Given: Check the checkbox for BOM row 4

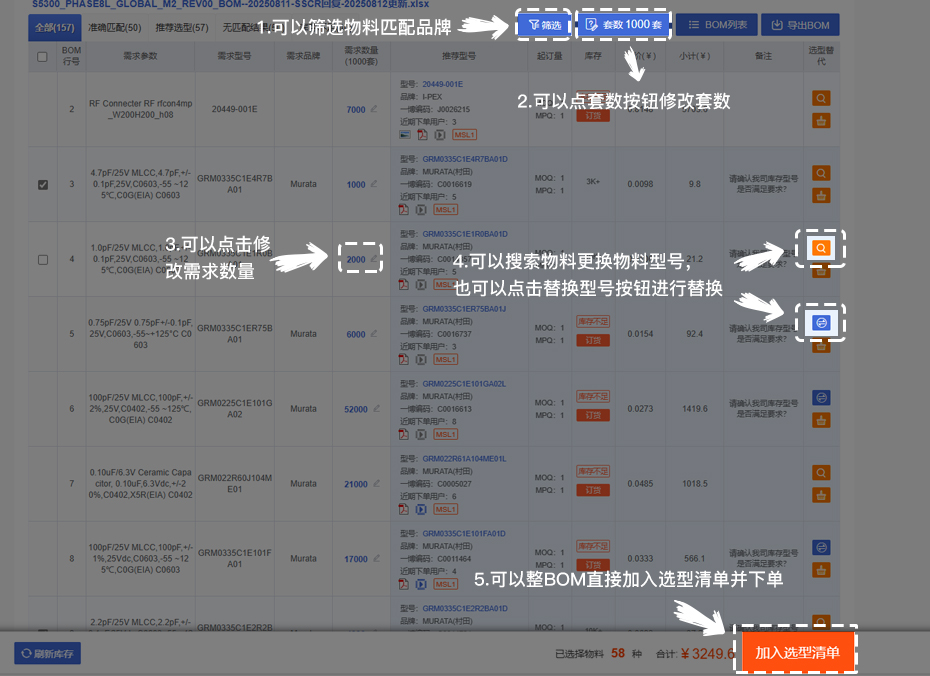Looking at the screenshot, I should coord(41,258).
